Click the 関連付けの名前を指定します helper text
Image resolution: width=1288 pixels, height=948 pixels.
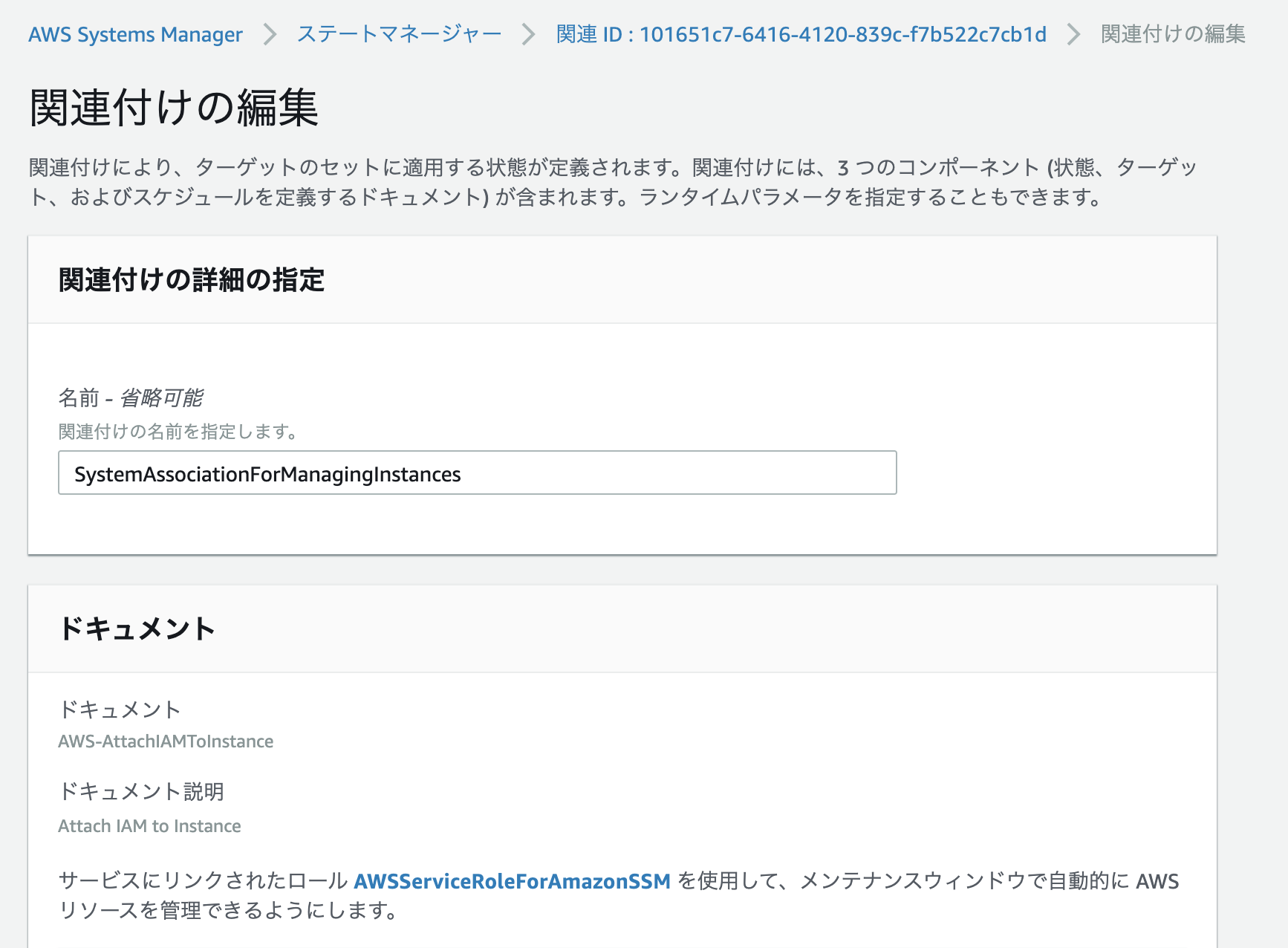coord(178,432)
